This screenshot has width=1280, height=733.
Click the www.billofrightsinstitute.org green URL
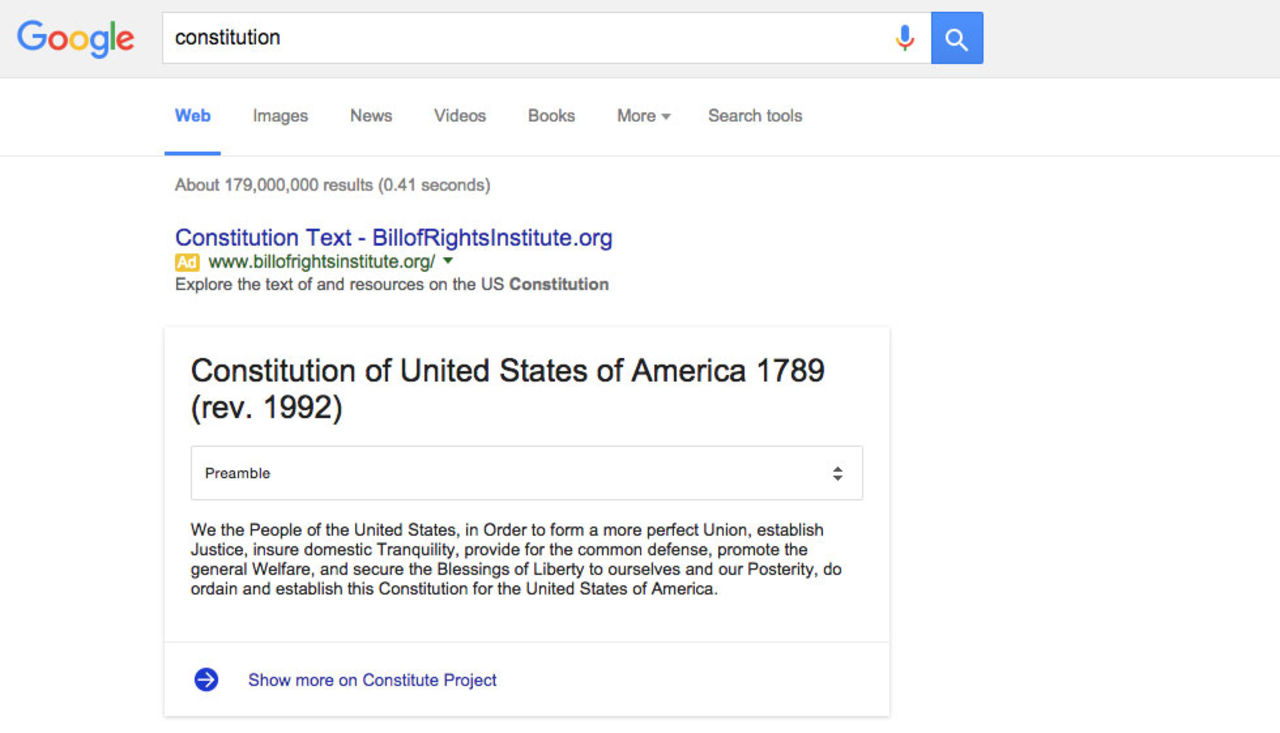coord(321,262)
